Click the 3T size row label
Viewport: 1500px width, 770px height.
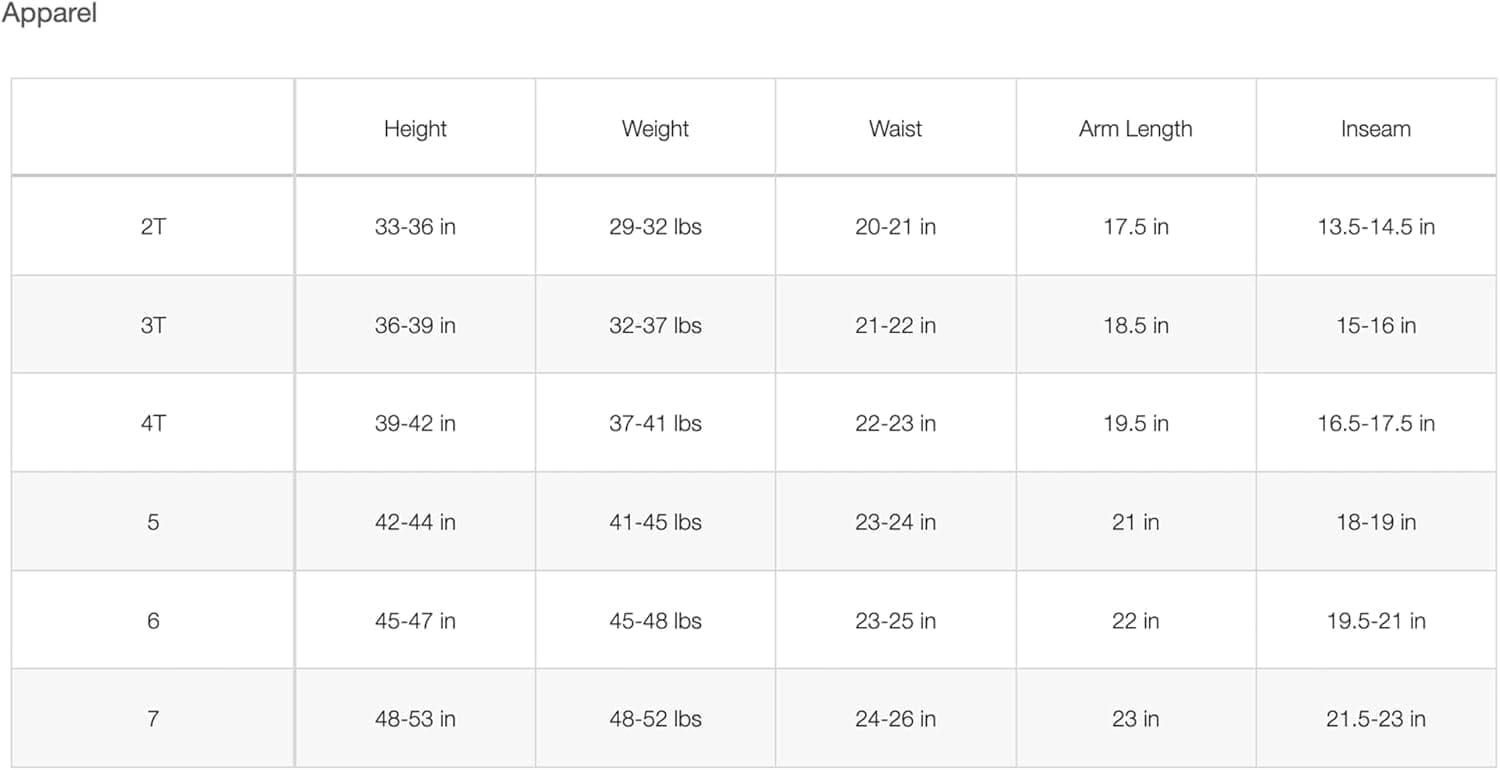[153, 325]
